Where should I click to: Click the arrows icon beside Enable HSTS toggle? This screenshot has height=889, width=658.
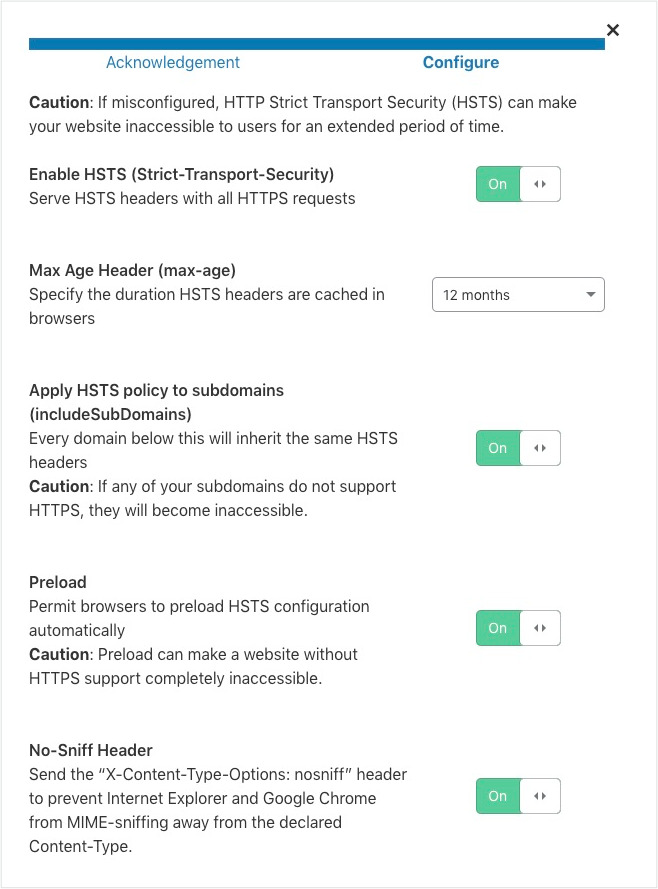pyautogui.click(x=540, y=184)
